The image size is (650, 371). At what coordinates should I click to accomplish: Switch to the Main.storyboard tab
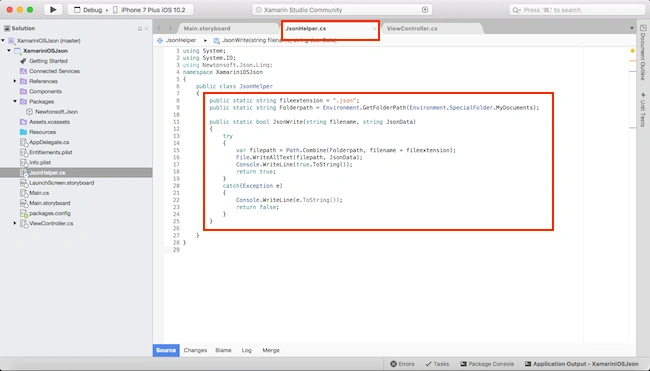207,29
